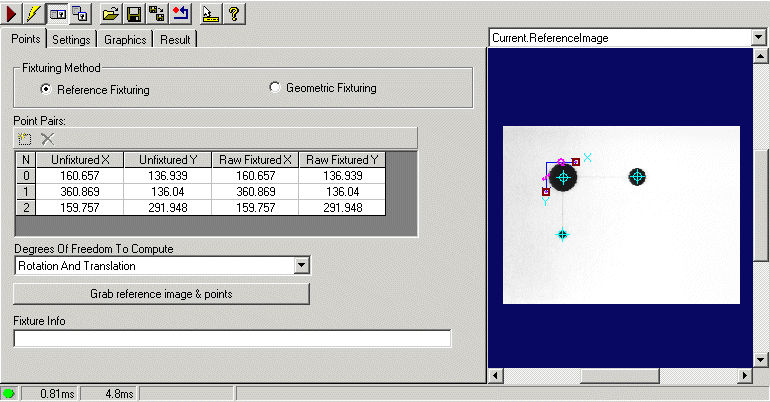
Task: Save using the floppy disk icon
Action: (134, 13)
